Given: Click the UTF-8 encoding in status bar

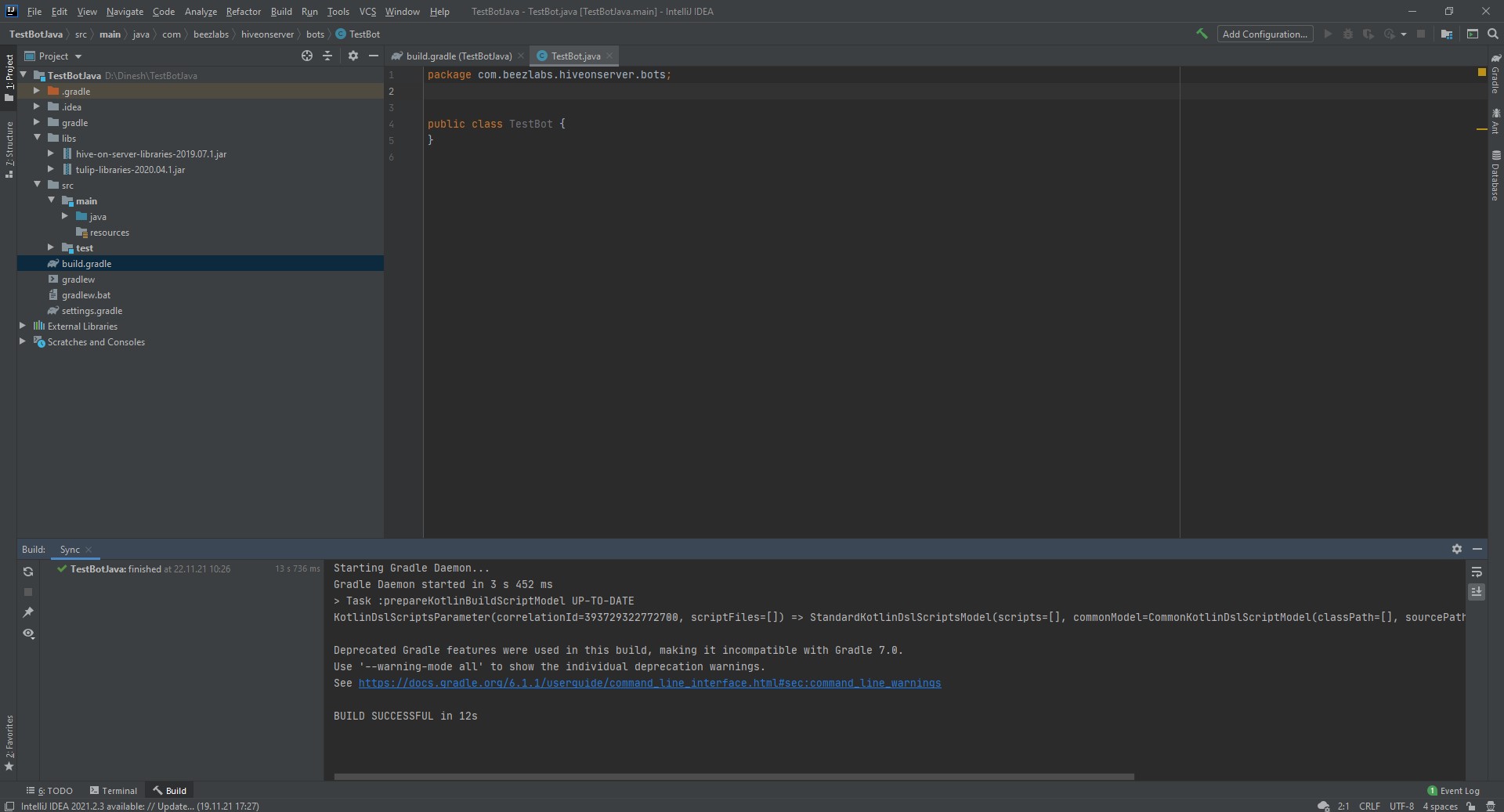Looking at the screenshot, I should [x=1401, y=806].
